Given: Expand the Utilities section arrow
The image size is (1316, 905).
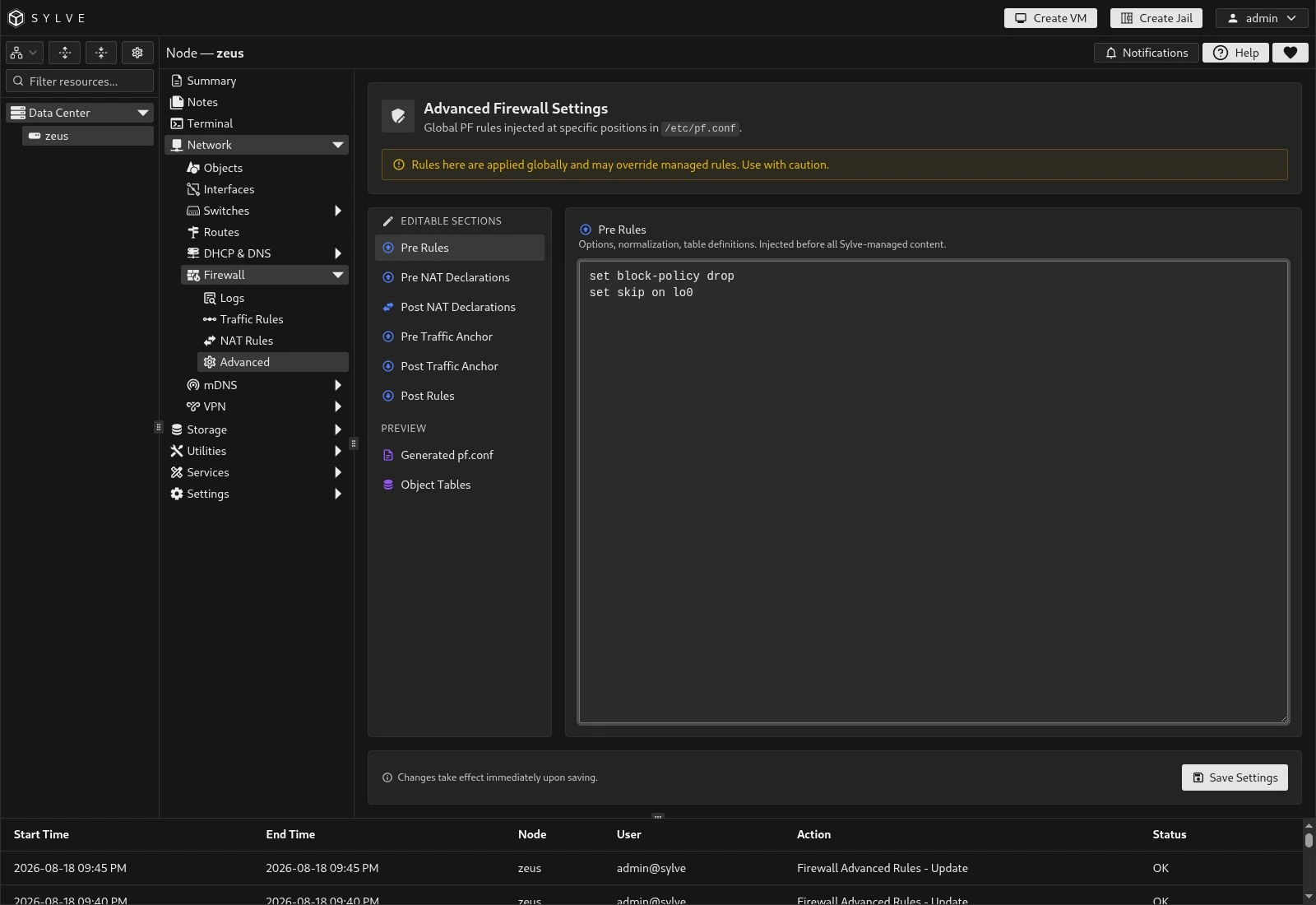Looking at the screenshot, I should pos(338,451).
